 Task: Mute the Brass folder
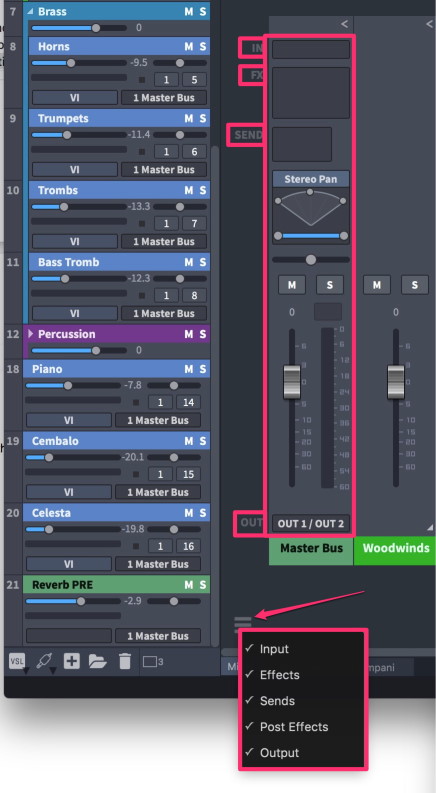[188, 11]
